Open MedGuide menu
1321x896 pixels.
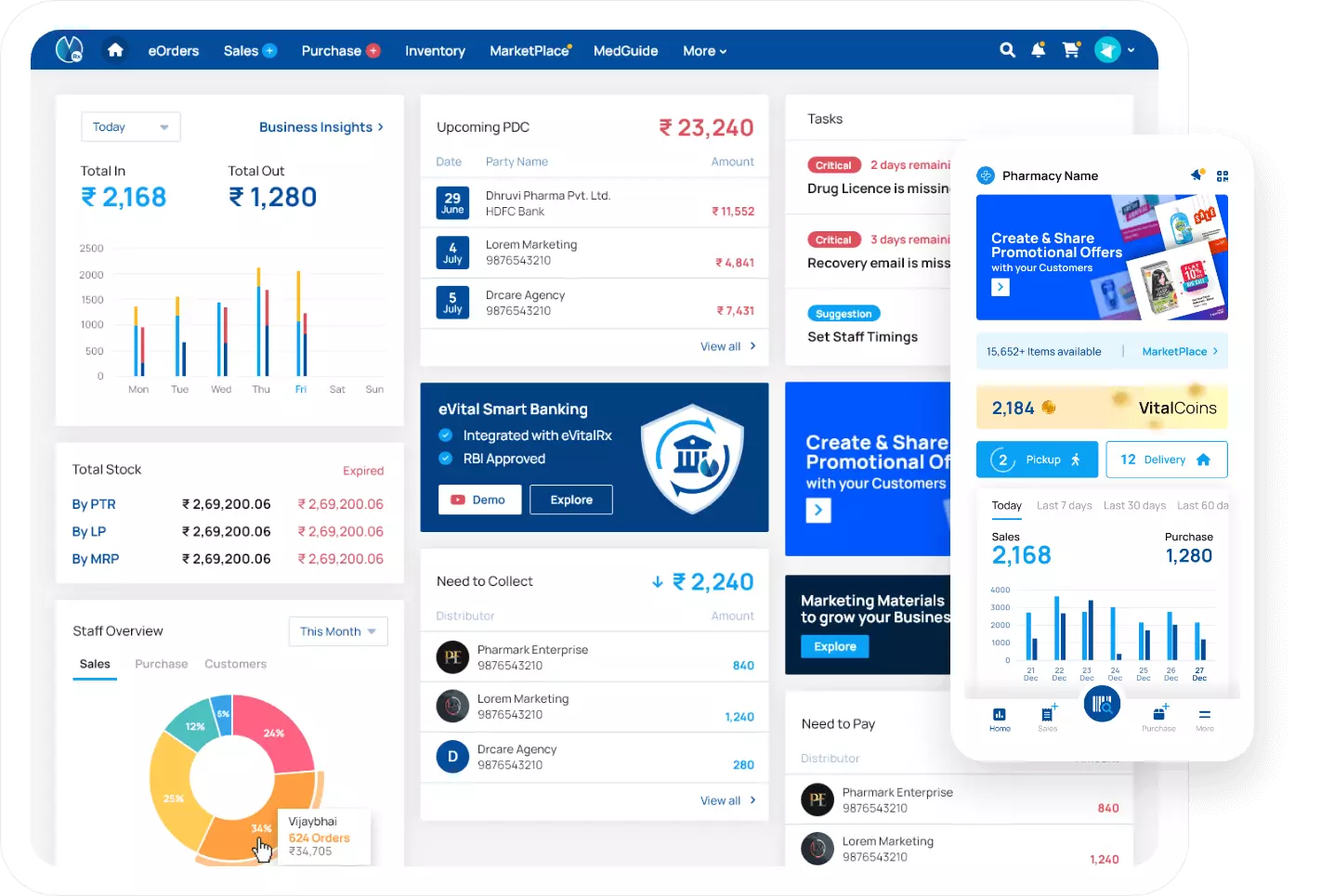pos(626,51)
